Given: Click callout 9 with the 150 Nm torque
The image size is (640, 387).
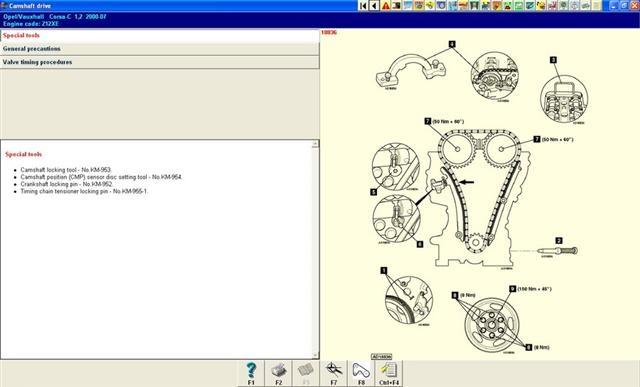Looking at the screenshot, I should [513, 289].
